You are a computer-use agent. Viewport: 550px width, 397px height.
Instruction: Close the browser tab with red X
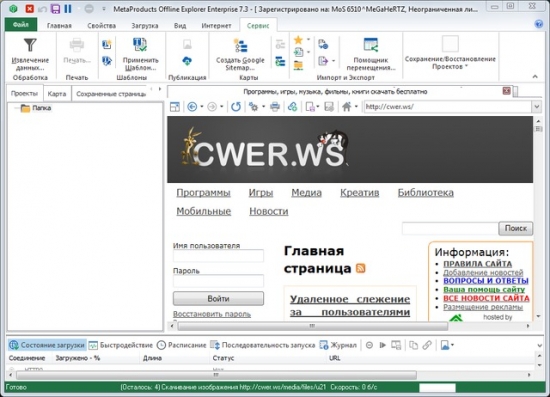506,91
